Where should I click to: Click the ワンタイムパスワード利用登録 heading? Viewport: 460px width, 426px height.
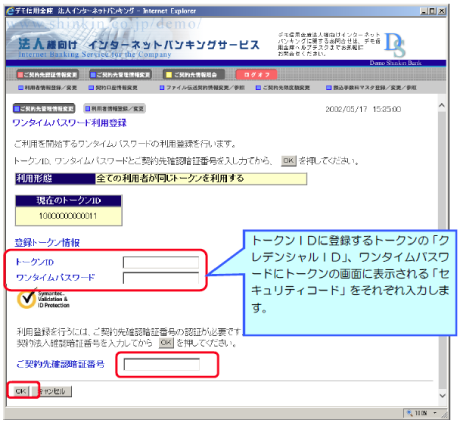pyautogui.click(x=69, y=123)
